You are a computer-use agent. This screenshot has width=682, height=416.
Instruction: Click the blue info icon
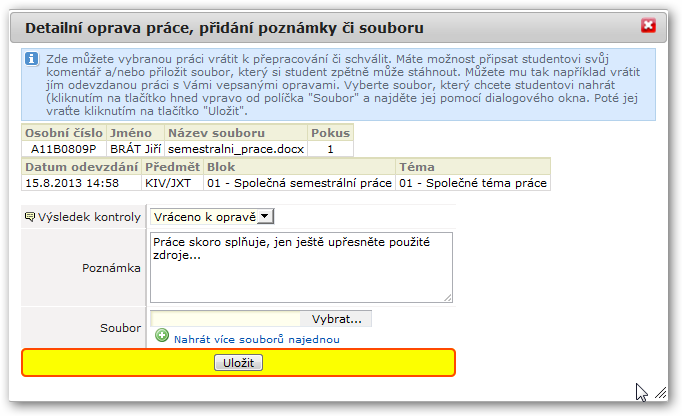[31, 58]
